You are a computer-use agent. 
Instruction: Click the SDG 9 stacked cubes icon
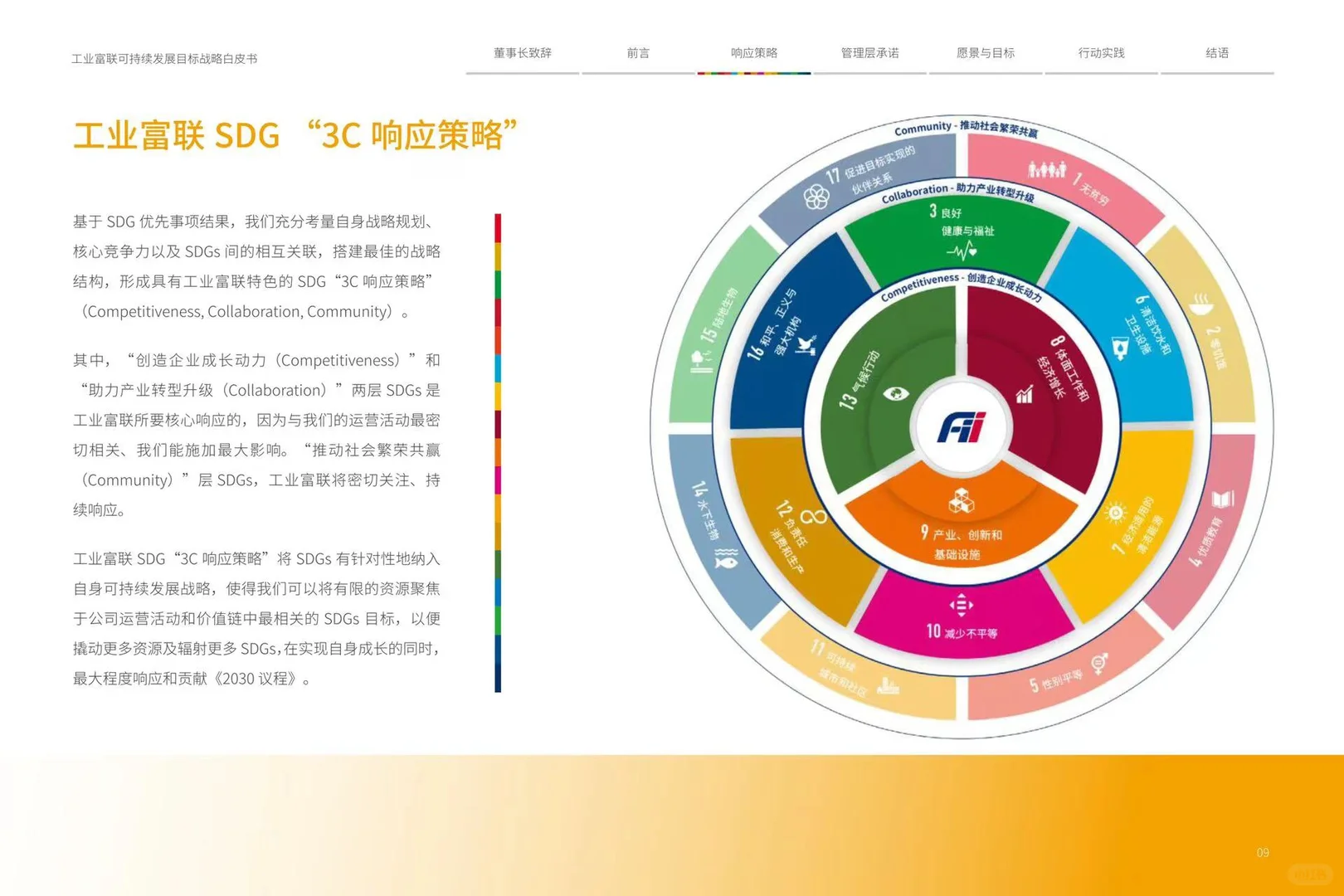coord(961,501)
